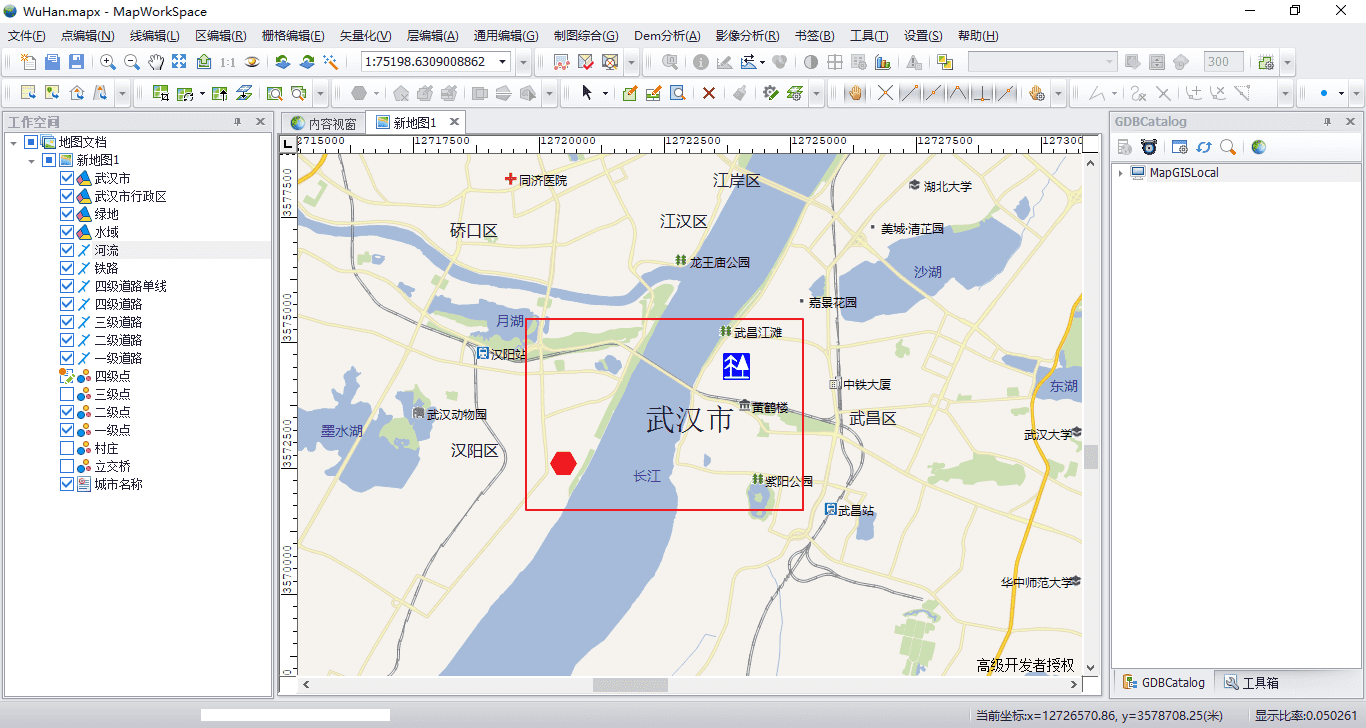Image resolution: width=1366 pixels, height=728 pixels.
Task: Pin the 工作空间 panel
Action: pyautogui.click(x=237, y=122)
